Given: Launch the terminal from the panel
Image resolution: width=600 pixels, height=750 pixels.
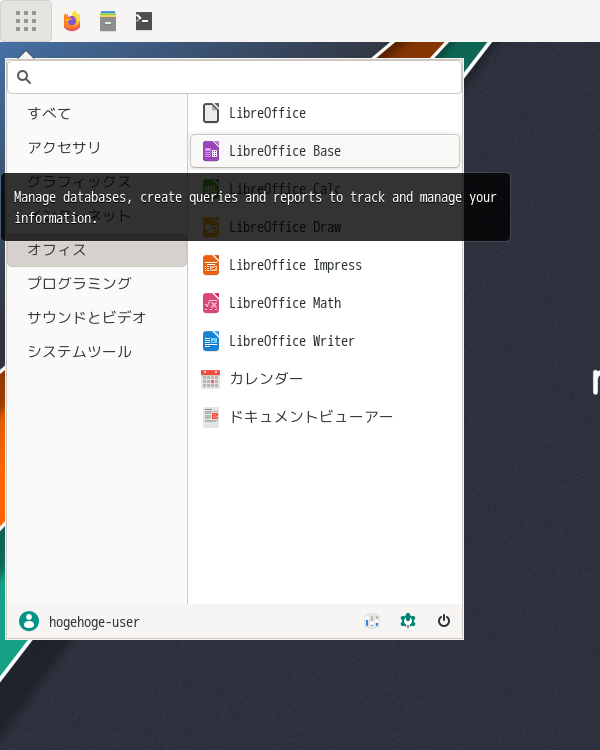Looking at the screenshot, I should click(144, 21).
